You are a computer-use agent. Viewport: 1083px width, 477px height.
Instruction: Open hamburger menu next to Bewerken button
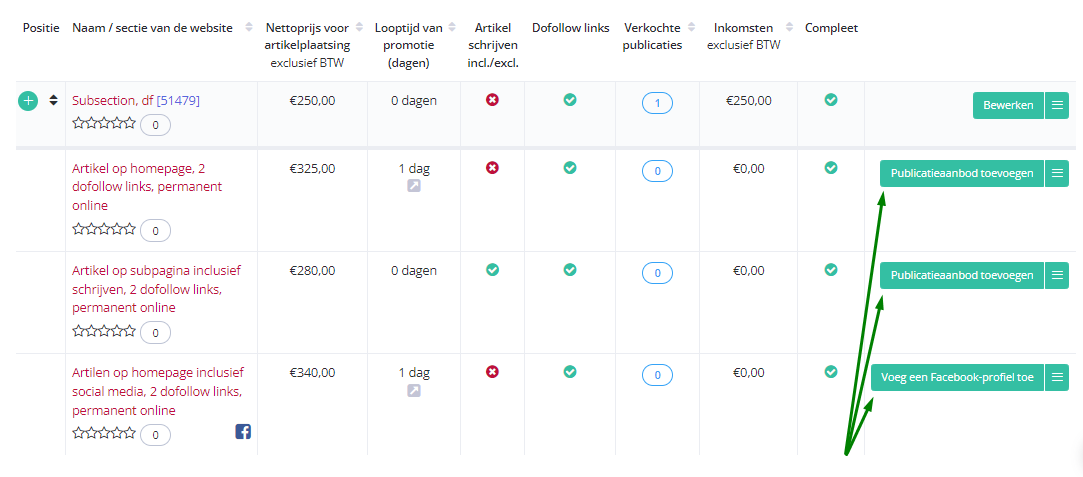pyautogui.click(x=1057, y=106)
